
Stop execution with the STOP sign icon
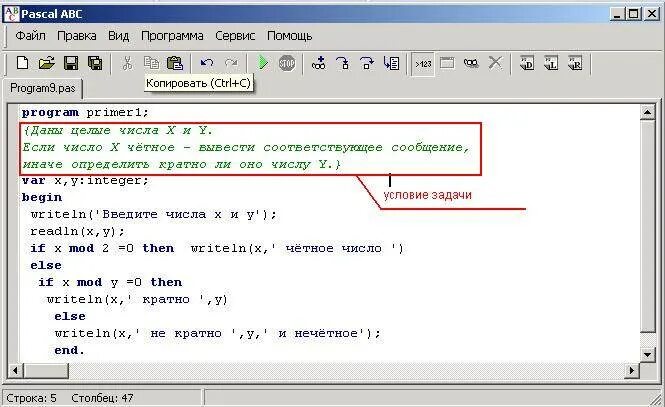pos(287,63)
